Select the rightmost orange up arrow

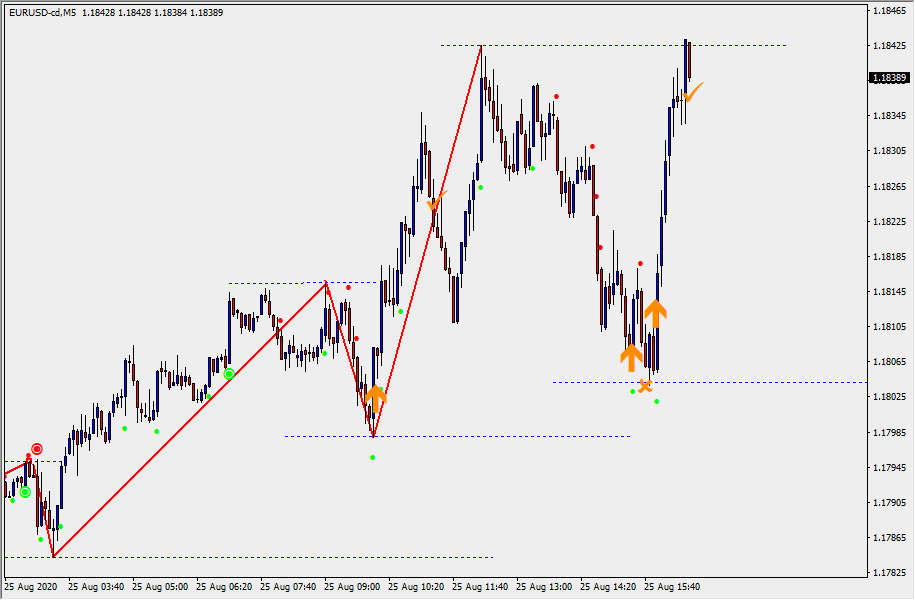[x=655, y=312]
